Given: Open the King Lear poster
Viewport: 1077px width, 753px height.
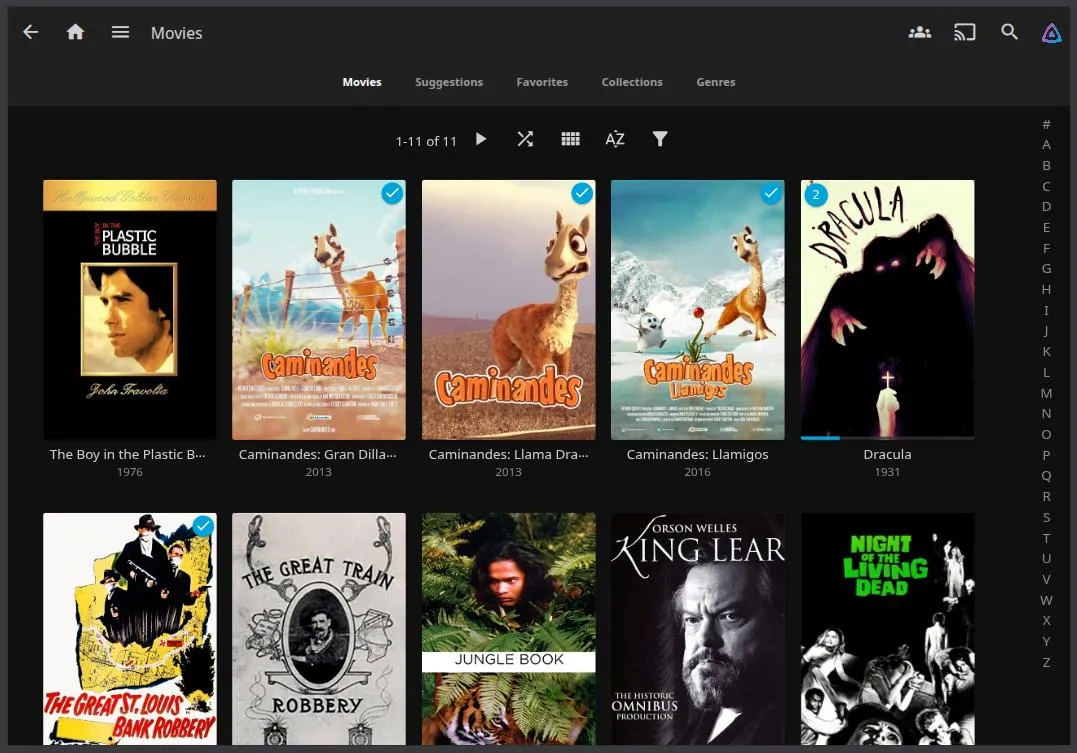Looking at the screenshot, I should (697, 629).
